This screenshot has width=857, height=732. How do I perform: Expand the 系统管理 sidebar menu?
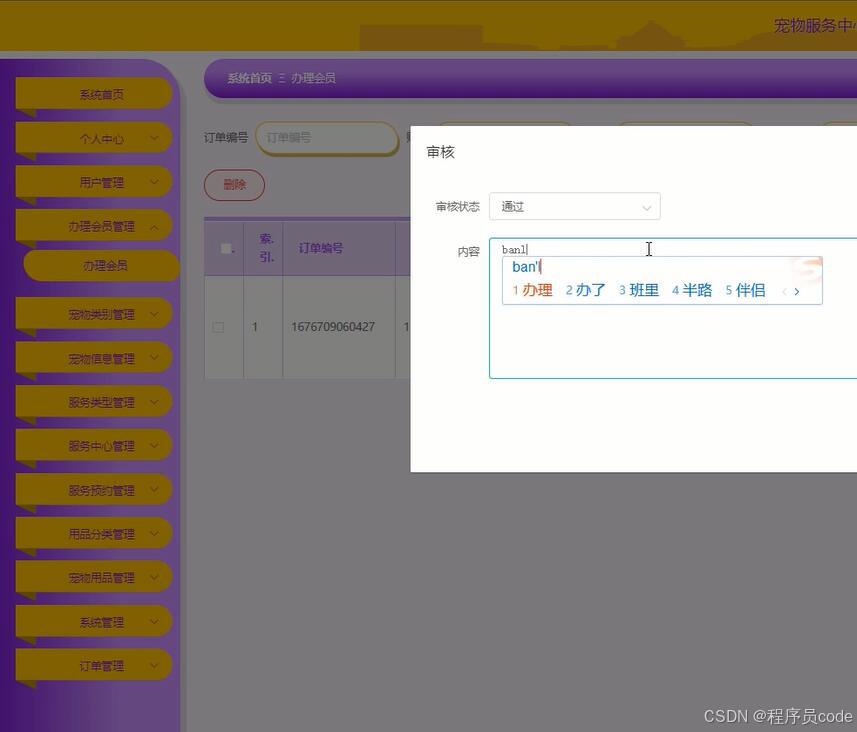(x=93, y=620)
